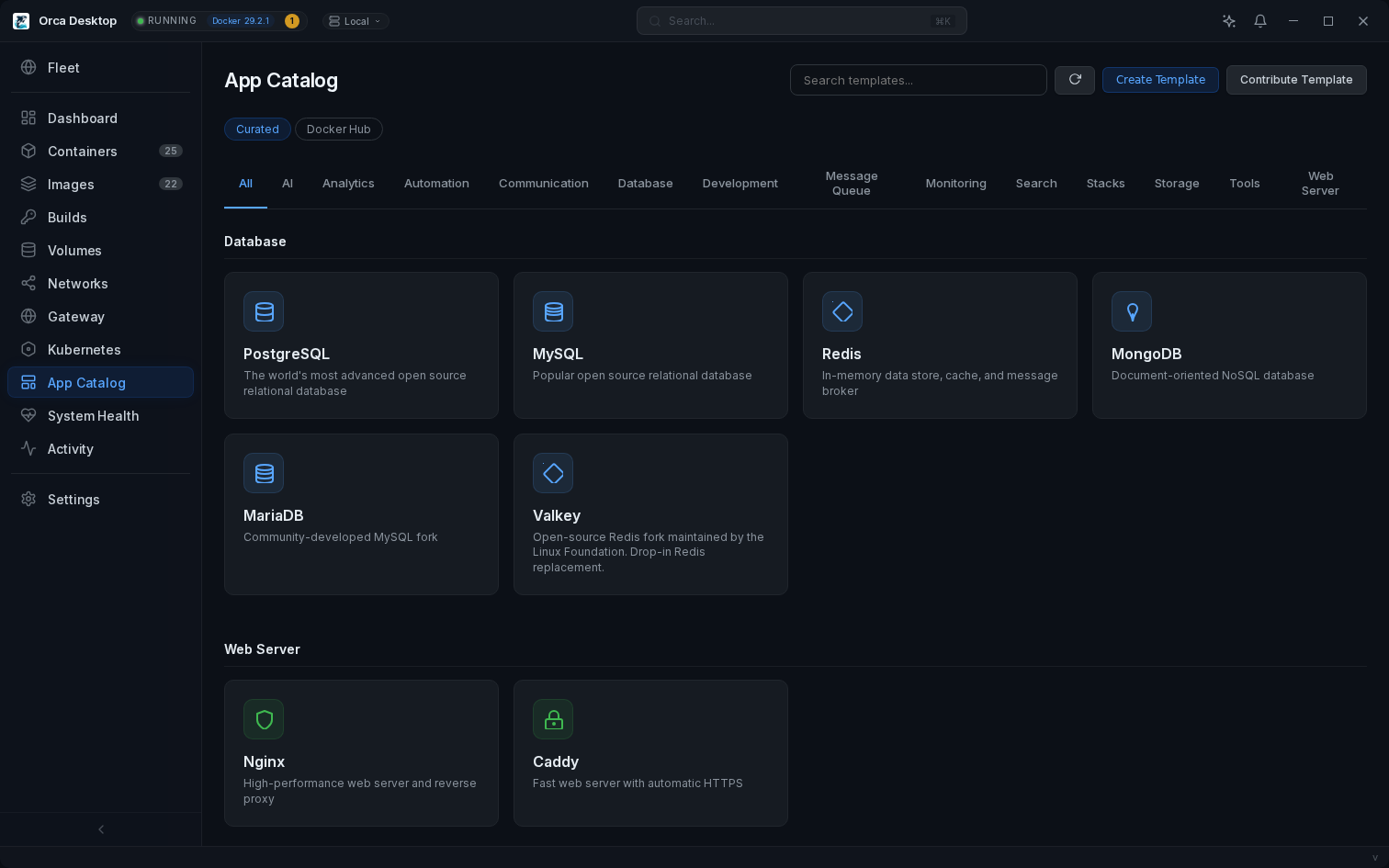Switch to the All category tab
Screen dimensions: 1389x868
click(x=245, y=184)
